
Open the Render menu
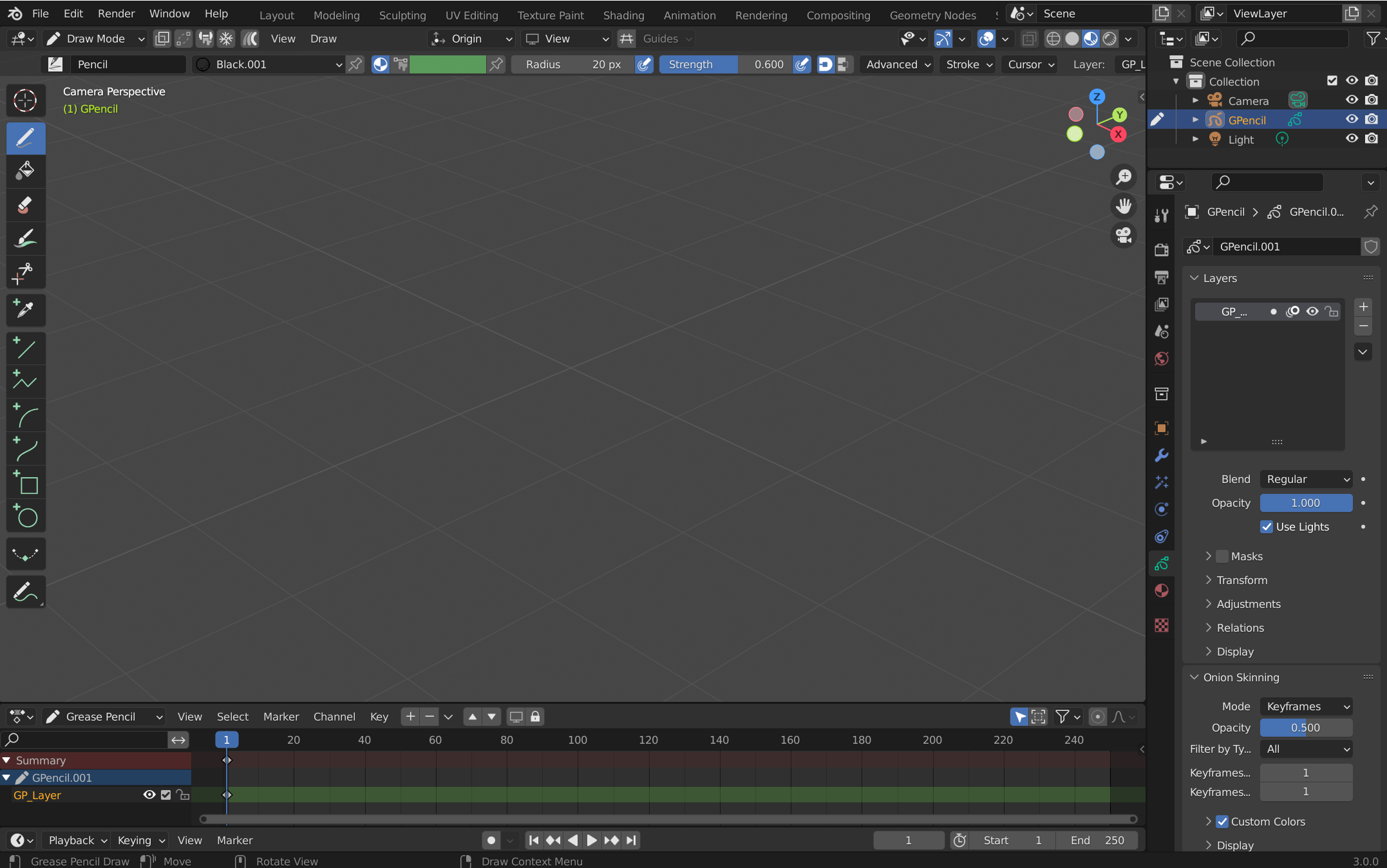[x=116, y=13]
